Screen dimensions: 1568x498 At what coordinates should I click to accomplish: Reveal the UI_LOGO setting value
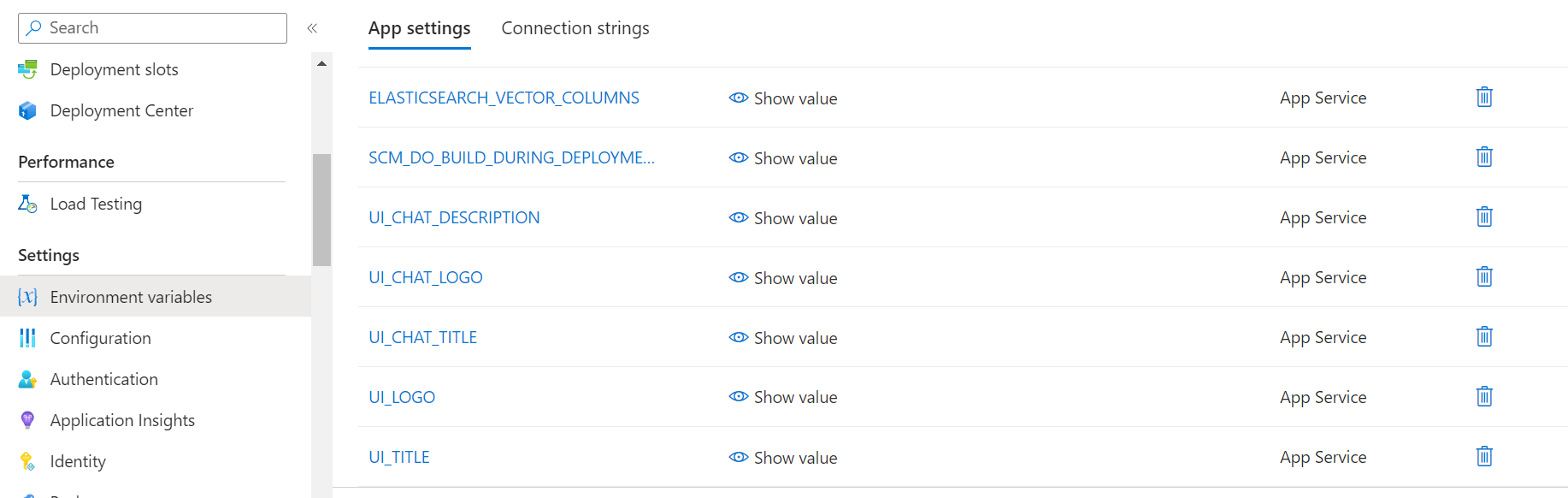[x=783, y=397]
